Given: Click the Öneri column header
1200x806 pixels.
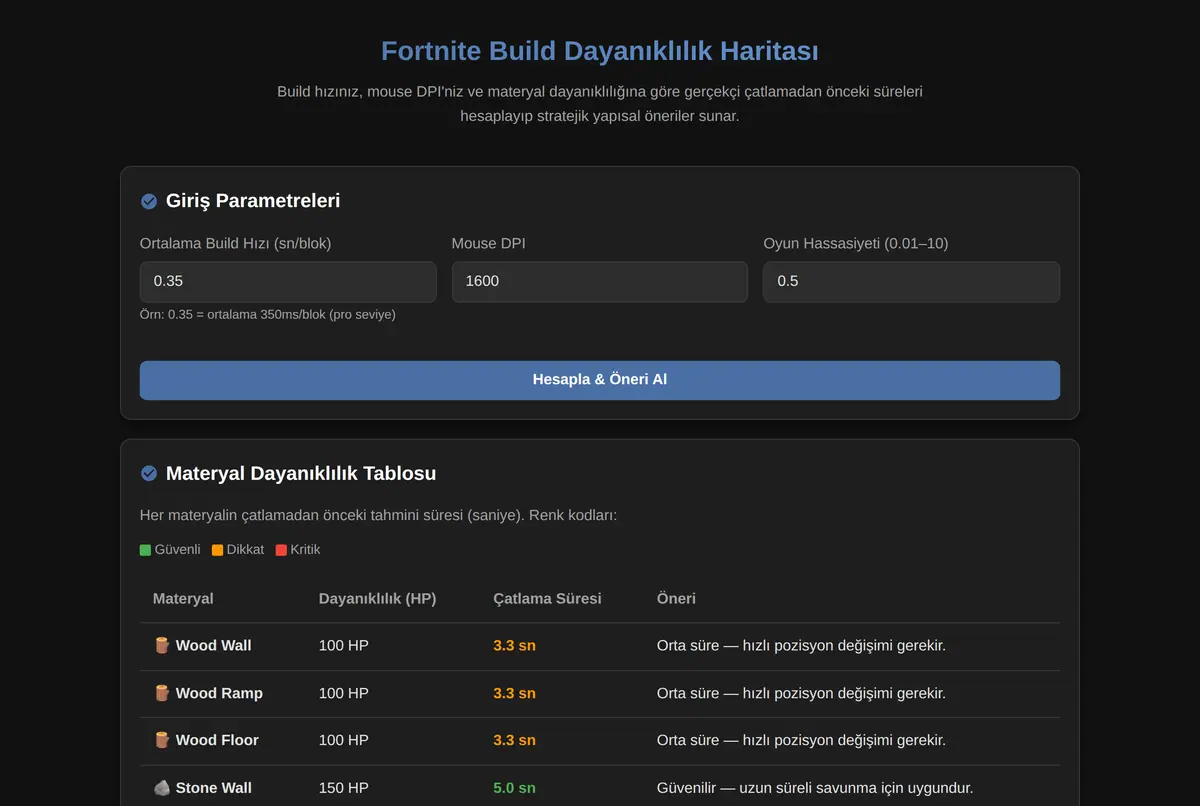Looking at the screenshot, I should [x=676, y=598].
